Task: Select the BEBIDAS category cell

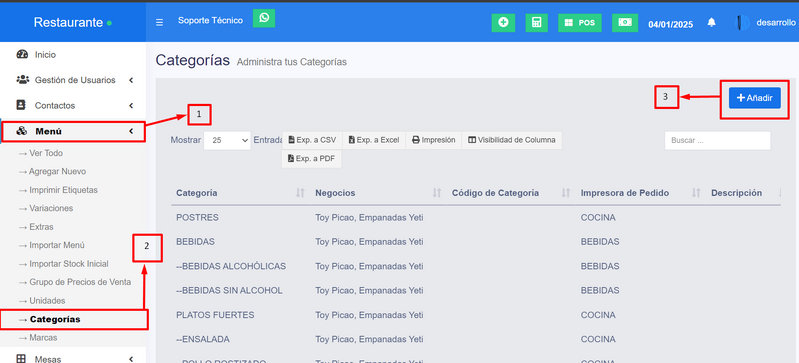Action: click(x=195, y=242)
